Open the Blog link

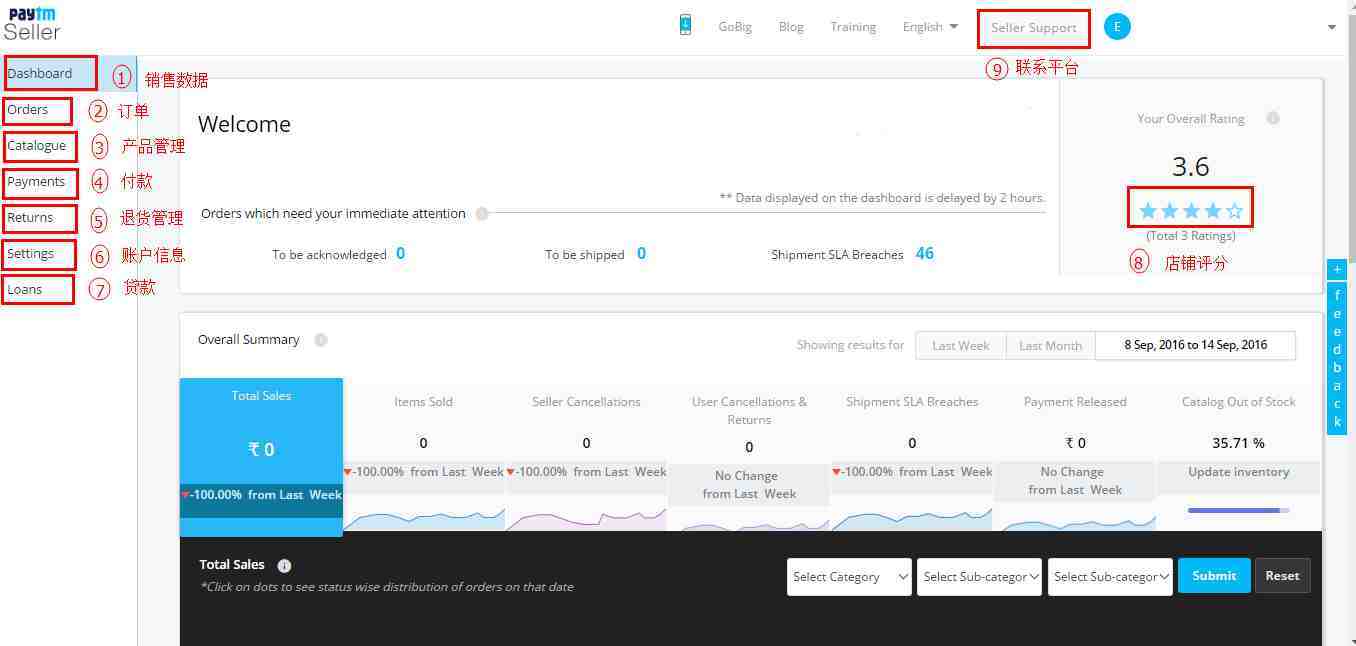(x=791, y=27)
